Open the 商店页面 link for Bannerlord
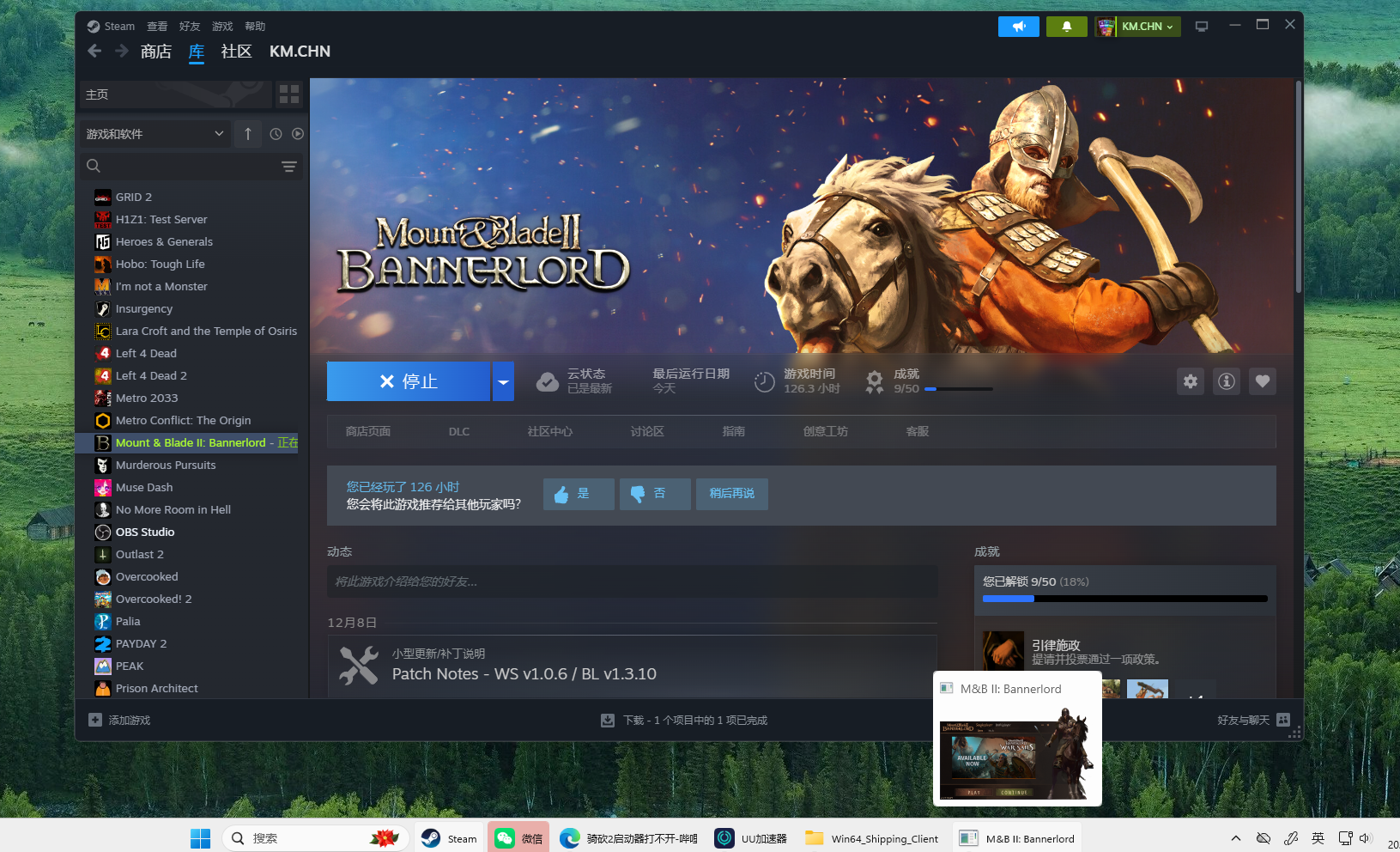Image resolution: width=1400 pixels, height=852 pixels. [x=367, y=431]
